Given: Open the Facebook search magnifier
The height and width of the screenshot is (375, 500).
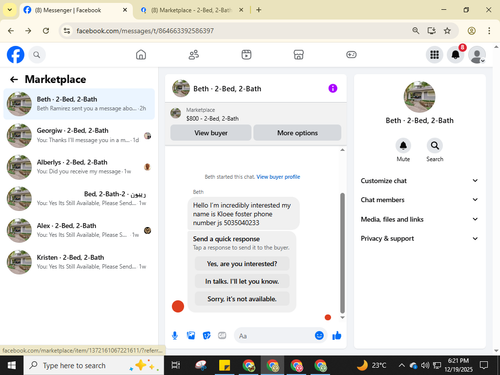Looking at the screenshot, I should pyautogui.click(x=37, y=55).
